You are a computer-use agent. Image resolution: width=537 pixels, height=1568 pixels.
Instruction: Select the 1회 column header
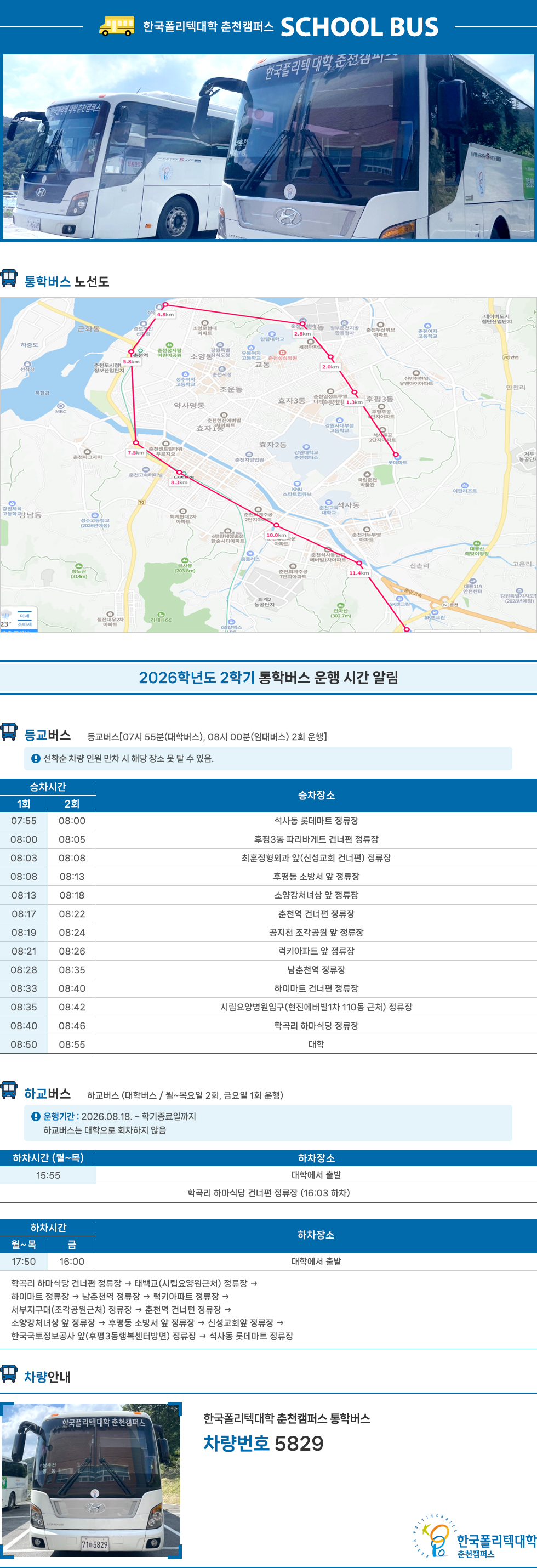(x=24, y=804)
